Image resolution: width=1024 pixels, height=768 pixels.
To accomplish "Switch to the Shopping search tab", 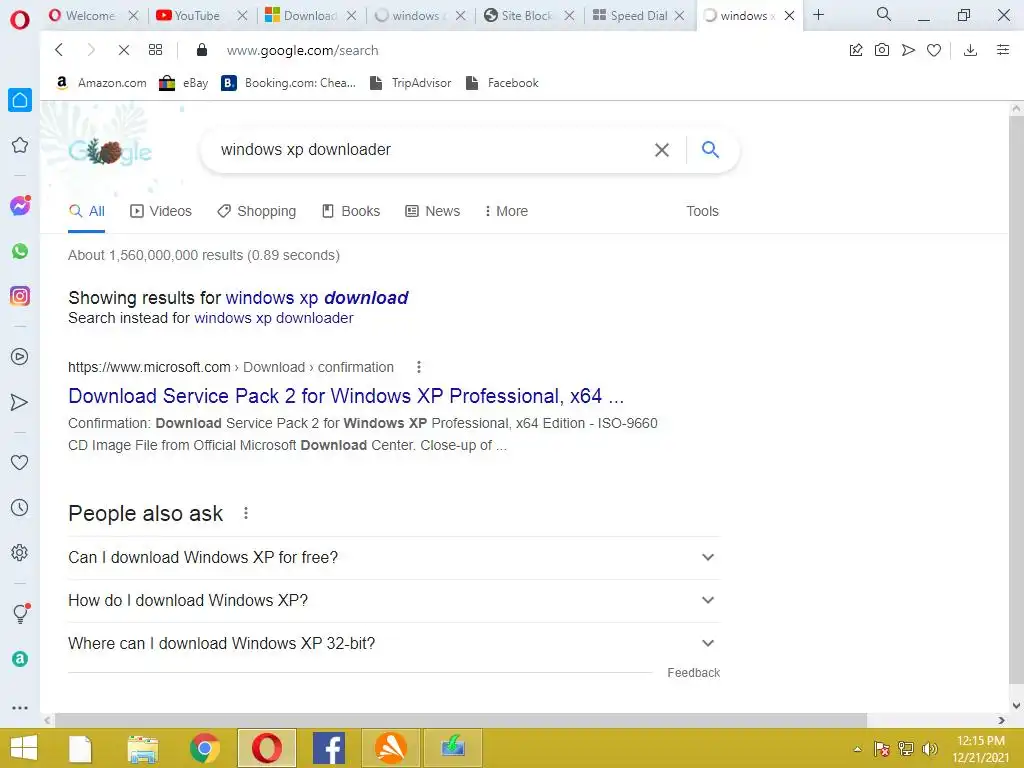I will click(257, 211).
